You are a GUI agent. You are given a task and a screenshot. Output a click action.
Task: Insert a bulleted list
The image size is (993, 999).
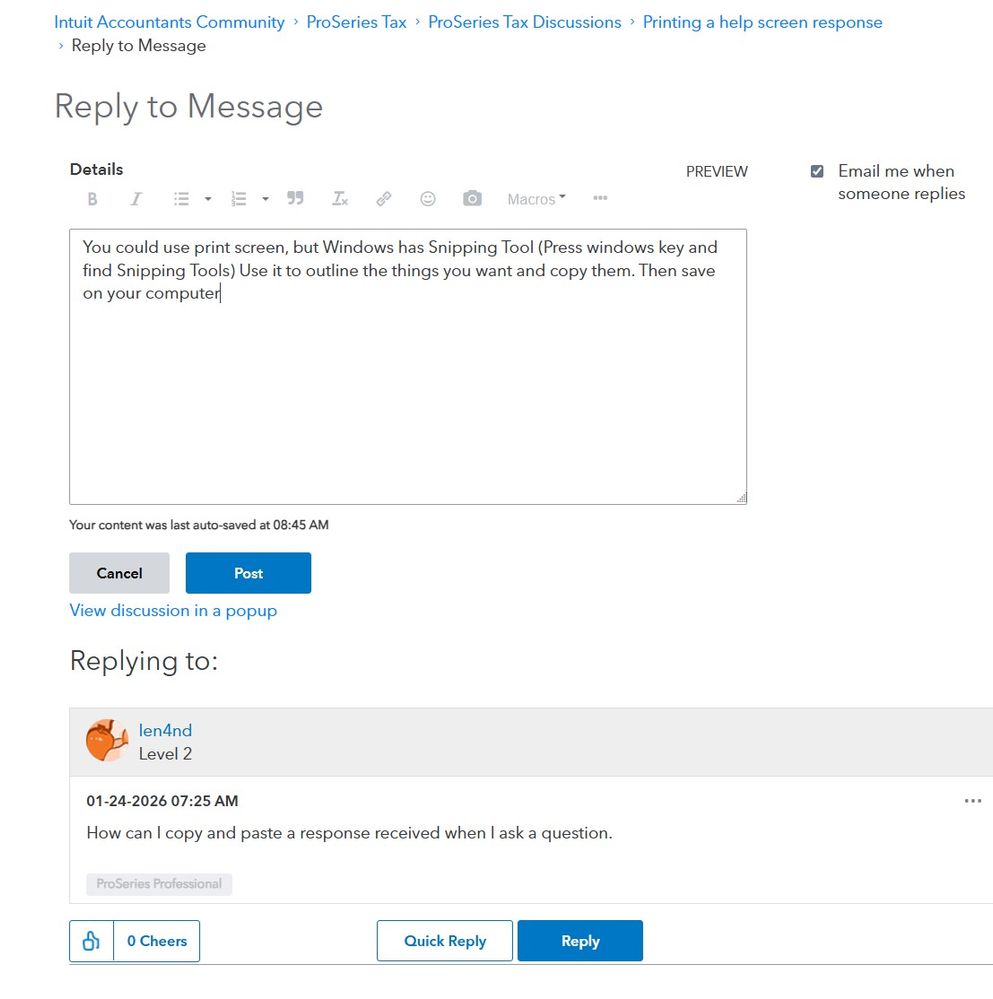(x=181, y=199)
